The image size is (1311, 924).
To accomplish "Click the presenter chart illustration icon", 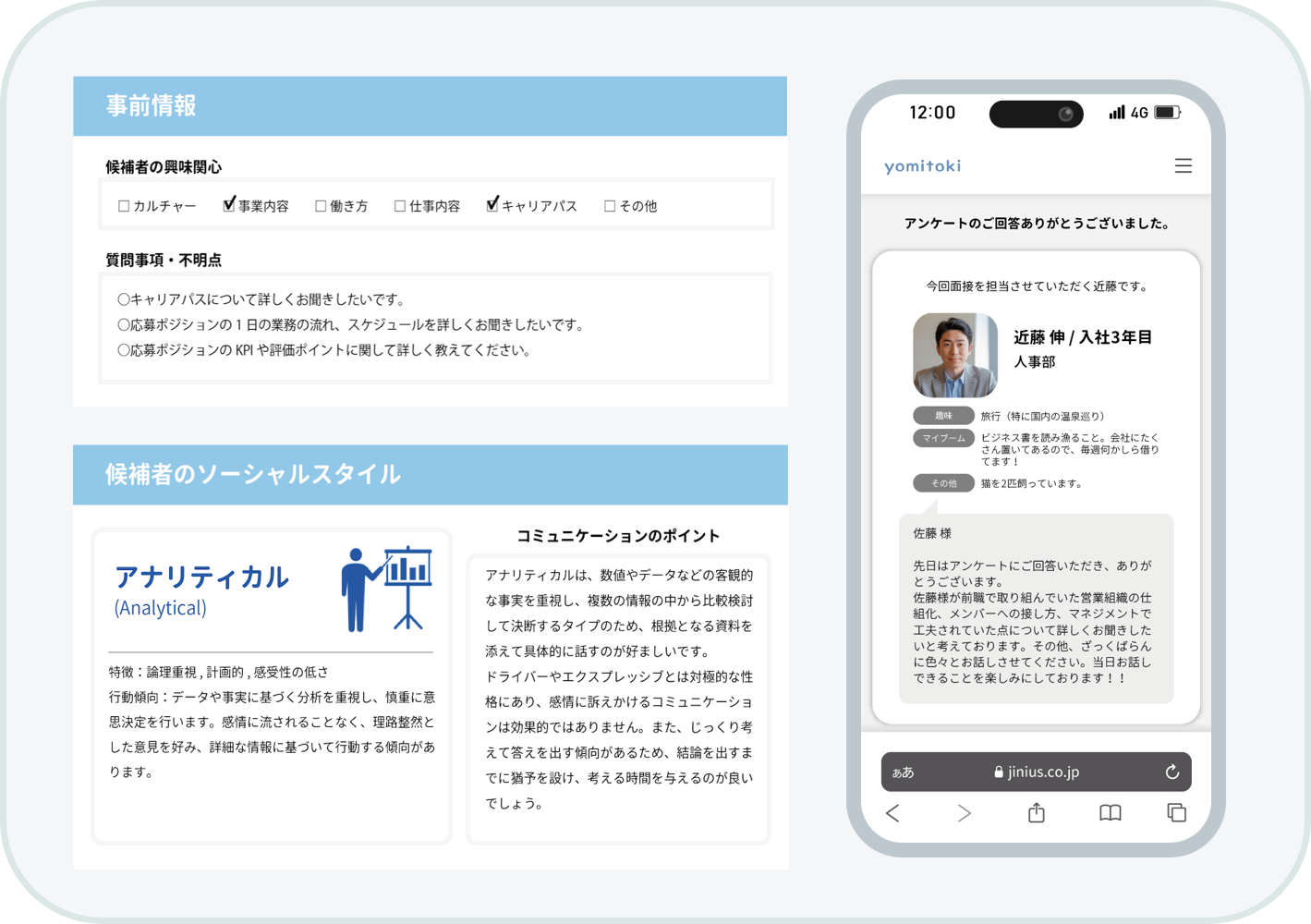I will pyautogui.click(x=386, y=589).
